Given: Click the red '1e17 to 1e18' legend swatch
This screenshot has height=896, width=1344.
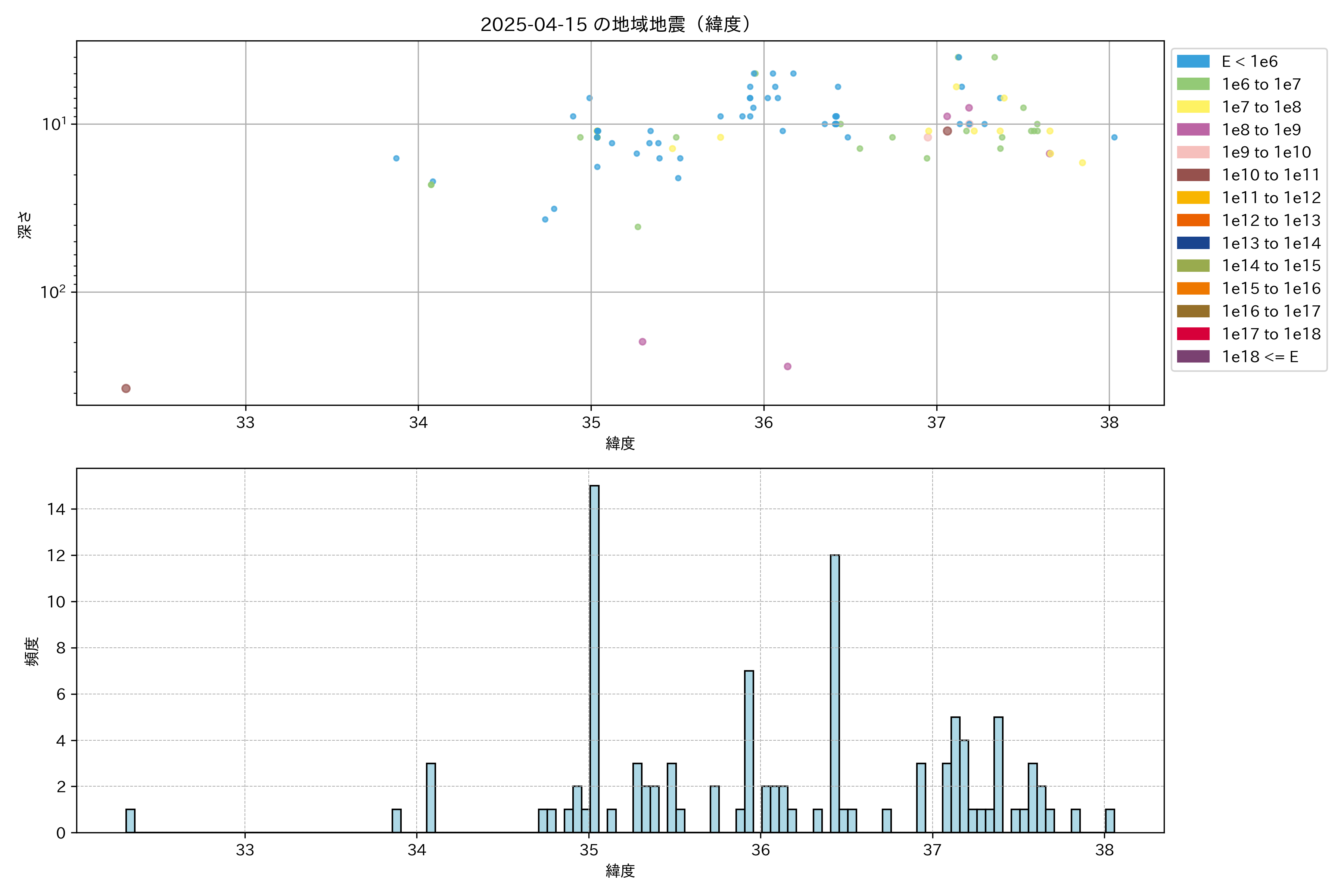Looking at the screenshot, I should tap(1193, 334).
